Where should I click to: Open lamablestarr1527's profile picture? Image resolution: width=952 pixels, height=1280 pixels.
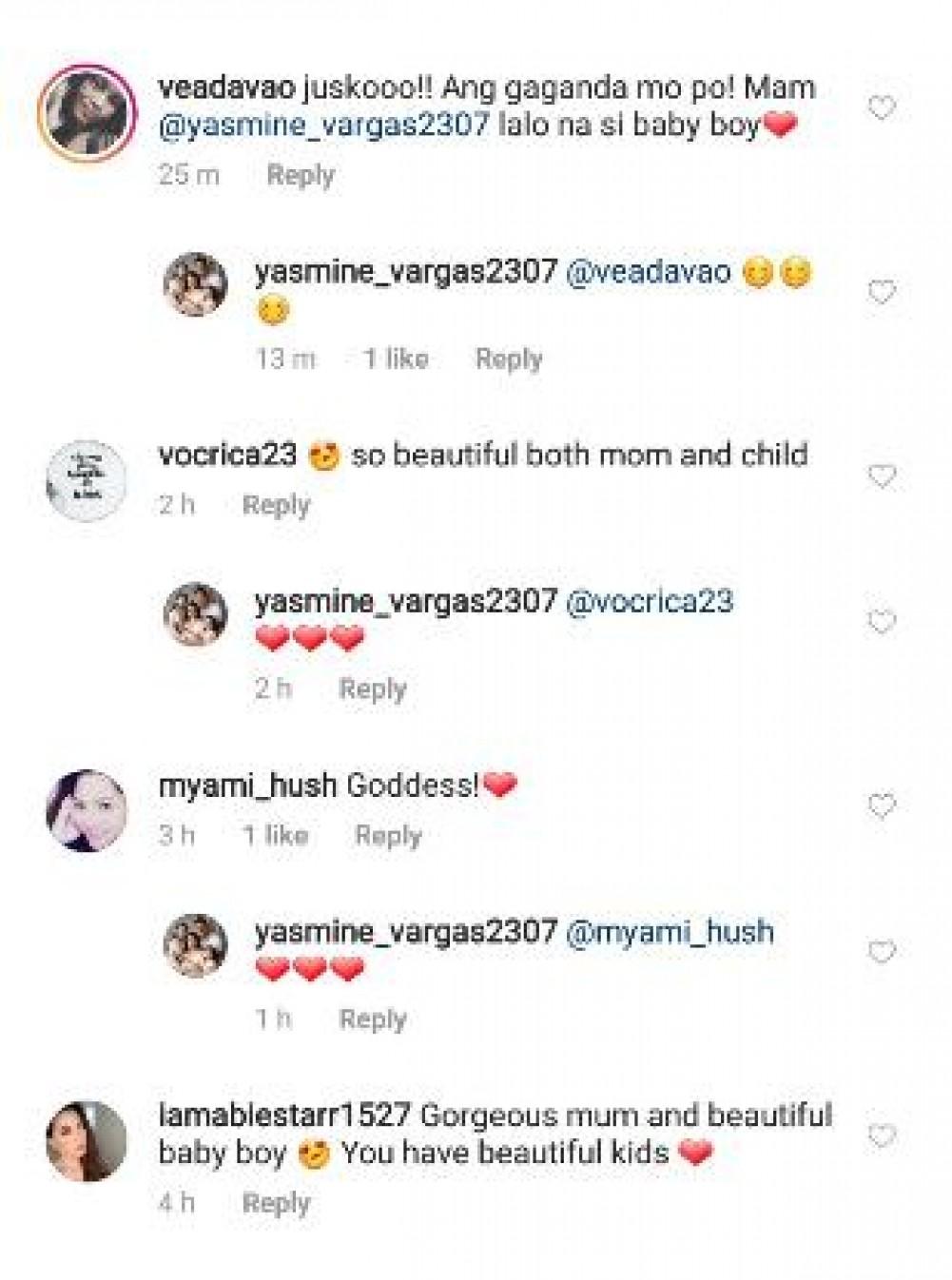click(x=87, y=1140)
